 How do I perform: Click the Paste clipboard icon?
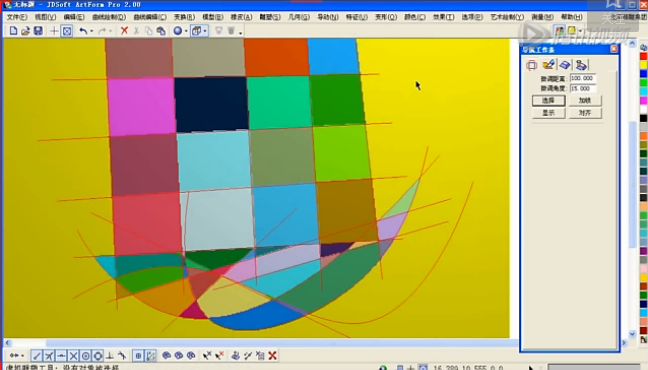[161, 31]
